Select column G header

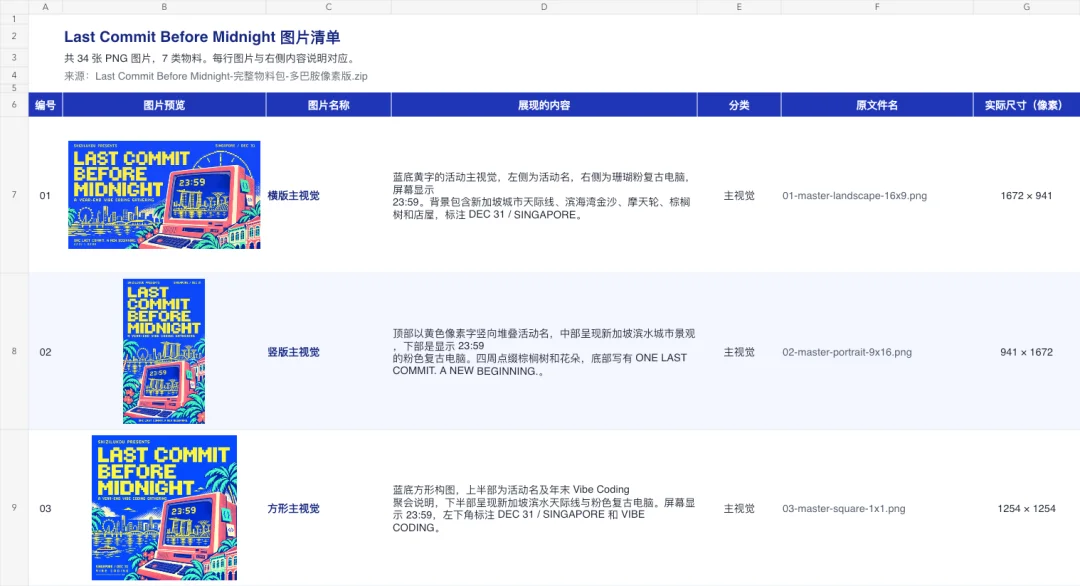[x=1026, y=7]
